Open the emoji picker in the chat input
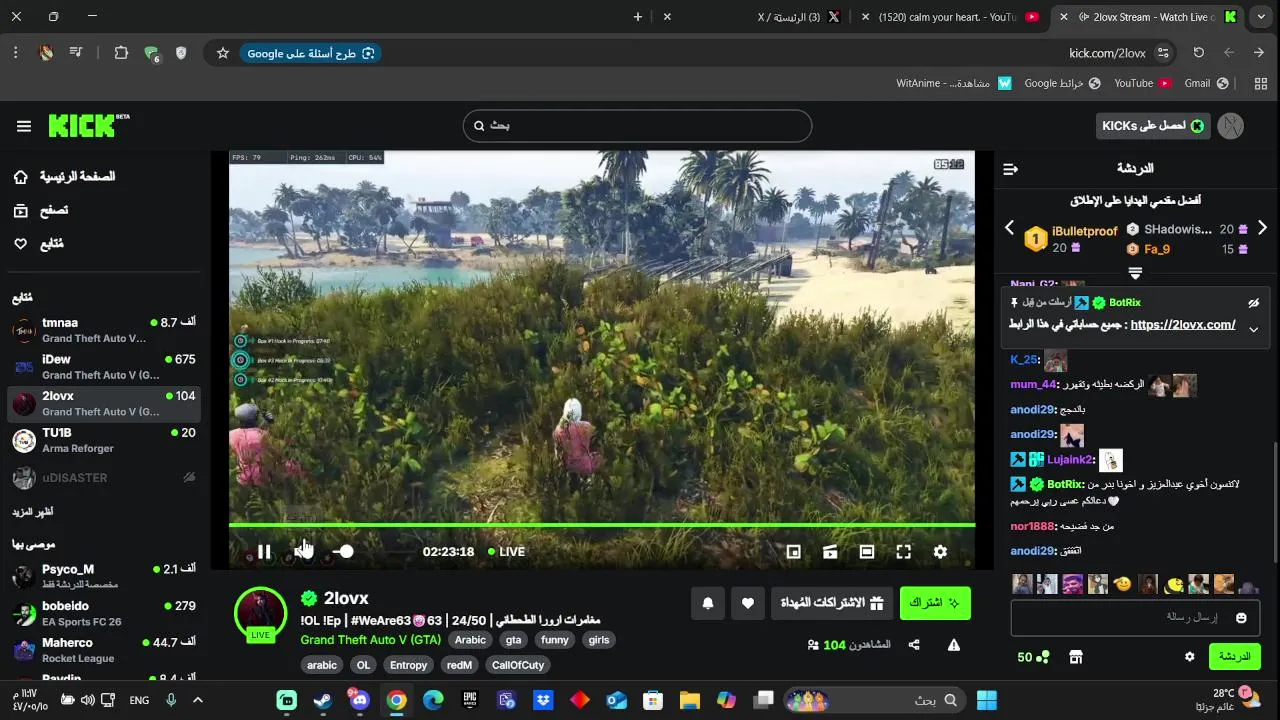1280x720 pixels. click(1241, 618)
